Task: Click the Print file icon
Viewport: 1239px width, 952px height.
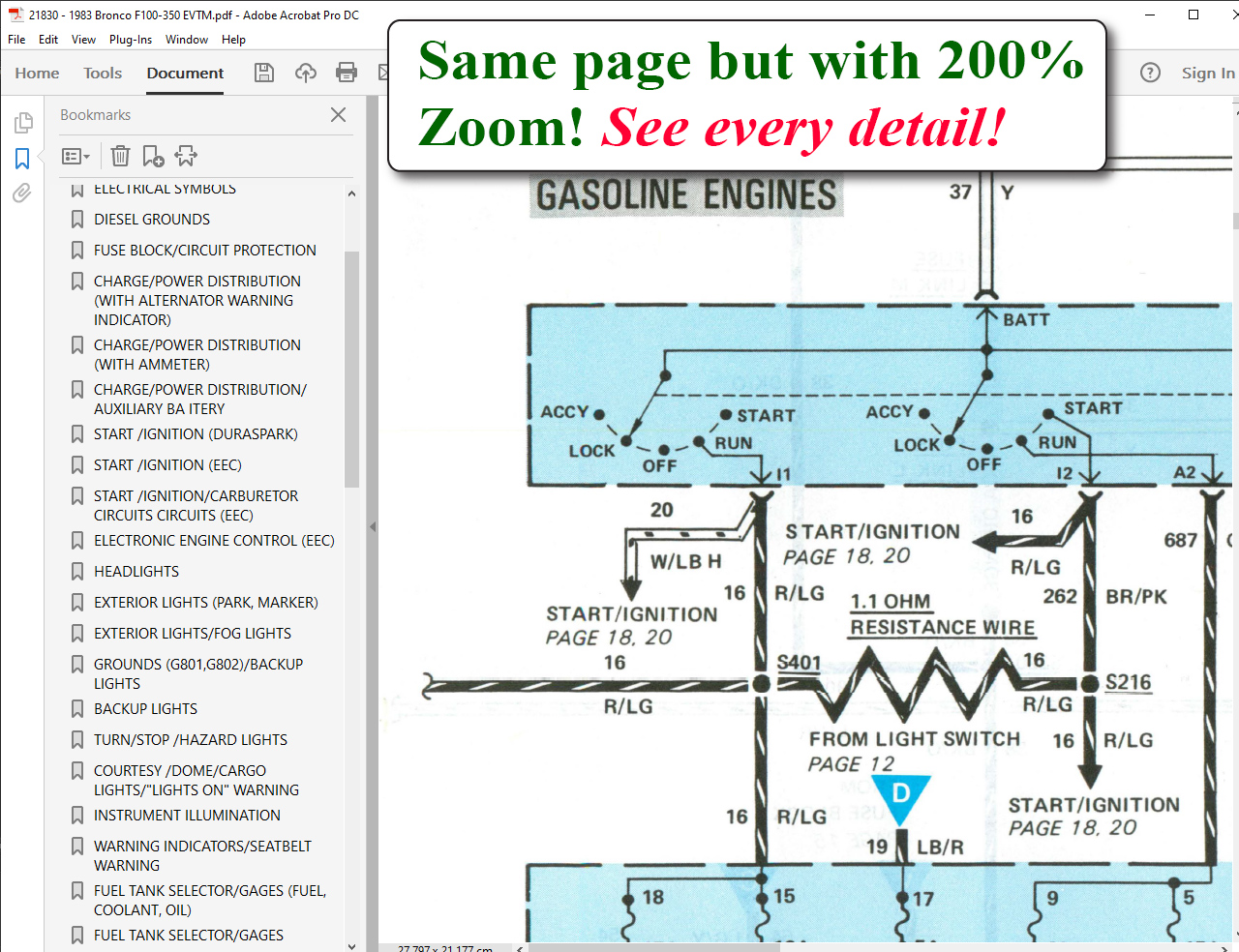Action: (347, 73)
